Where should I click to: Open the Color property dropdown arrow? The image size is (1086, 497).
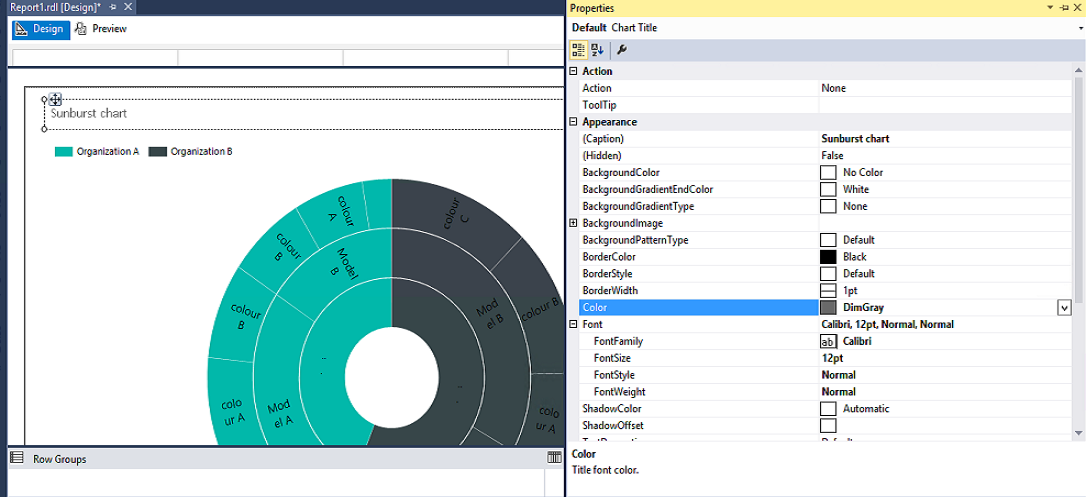(1063, 308)
